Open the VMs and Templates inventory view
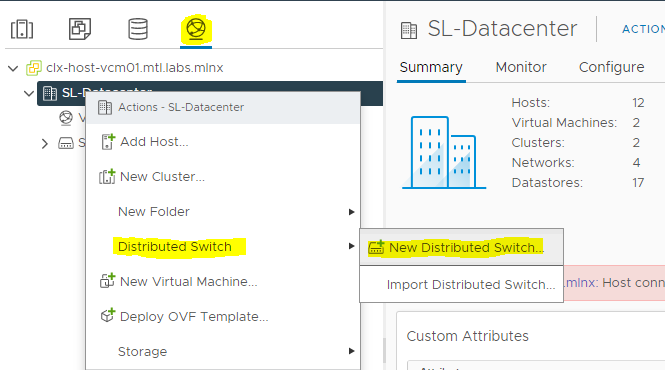 pos(80,29)
